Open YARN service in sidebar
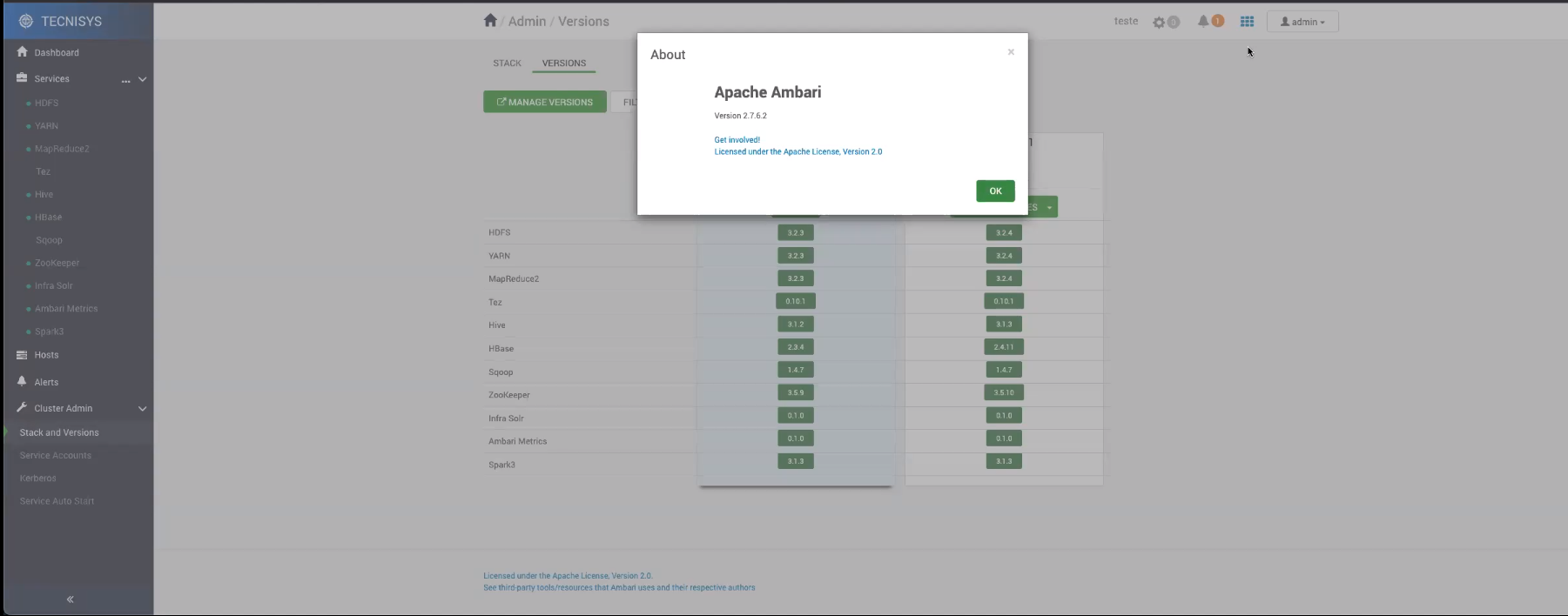The image size is (1568, 616). (x=47, y=126)
